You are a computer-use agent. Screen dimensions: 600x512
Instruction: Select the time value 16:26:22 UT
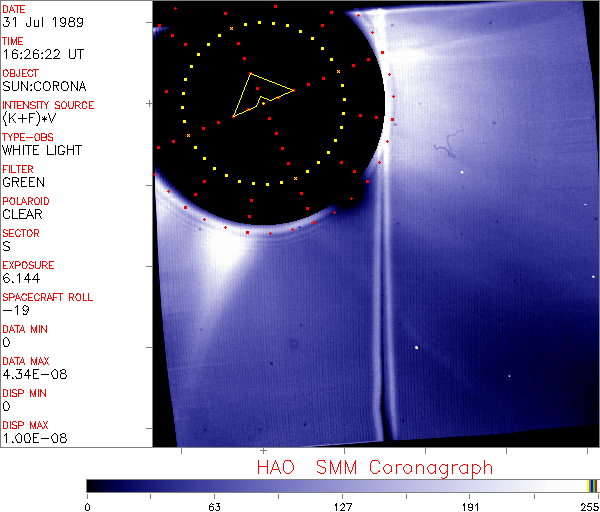(x=43, y=54)
